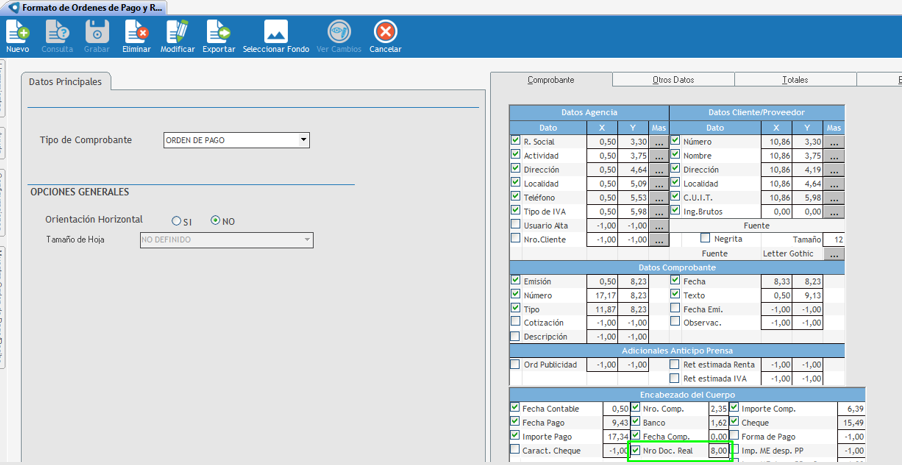Open Mas options for R. Social
The width and height of the screenshot is (902, 465).
(658, 143)
